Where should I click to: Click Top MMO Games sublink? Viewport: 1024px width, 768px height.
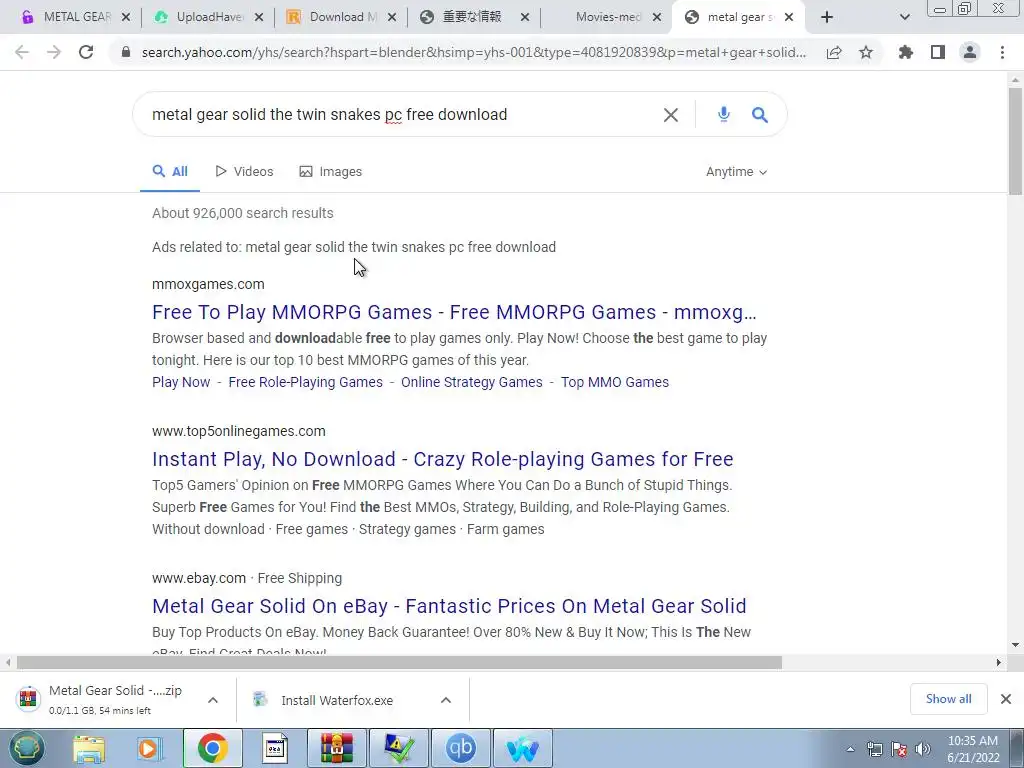(x=615, y=382)
